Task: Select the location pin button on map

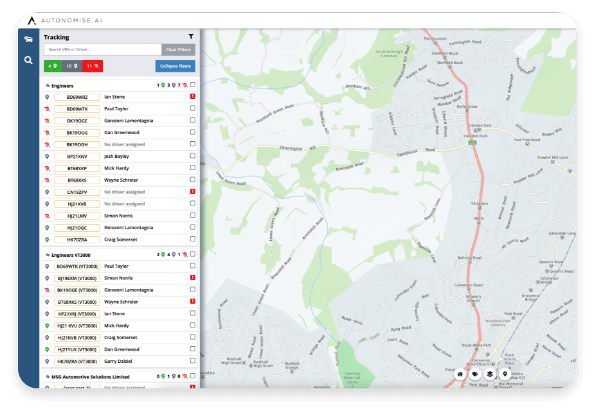Action: pyautogui.click(x=505, y=374)
